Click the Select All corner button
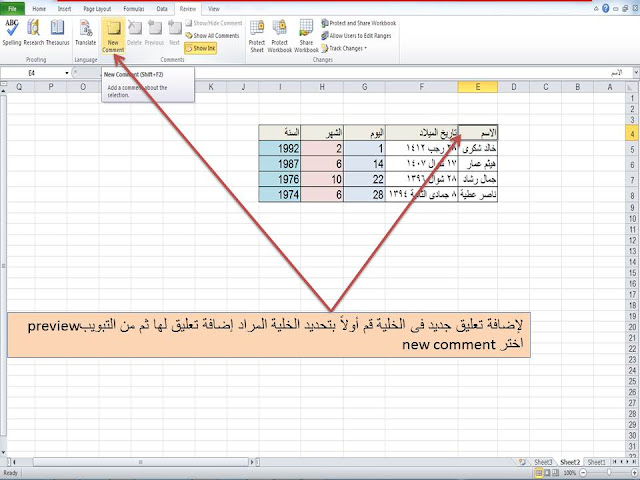Screen dimensions: 640x480 tap(632, 87)
